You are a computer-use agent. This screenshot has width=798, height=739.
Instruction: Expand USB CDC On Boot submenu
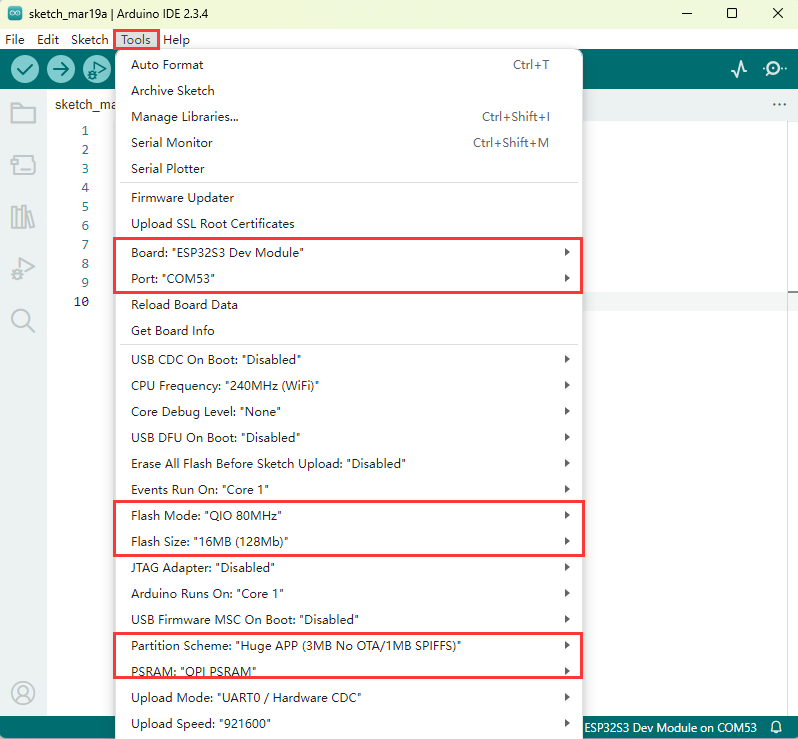pos(349,359)
